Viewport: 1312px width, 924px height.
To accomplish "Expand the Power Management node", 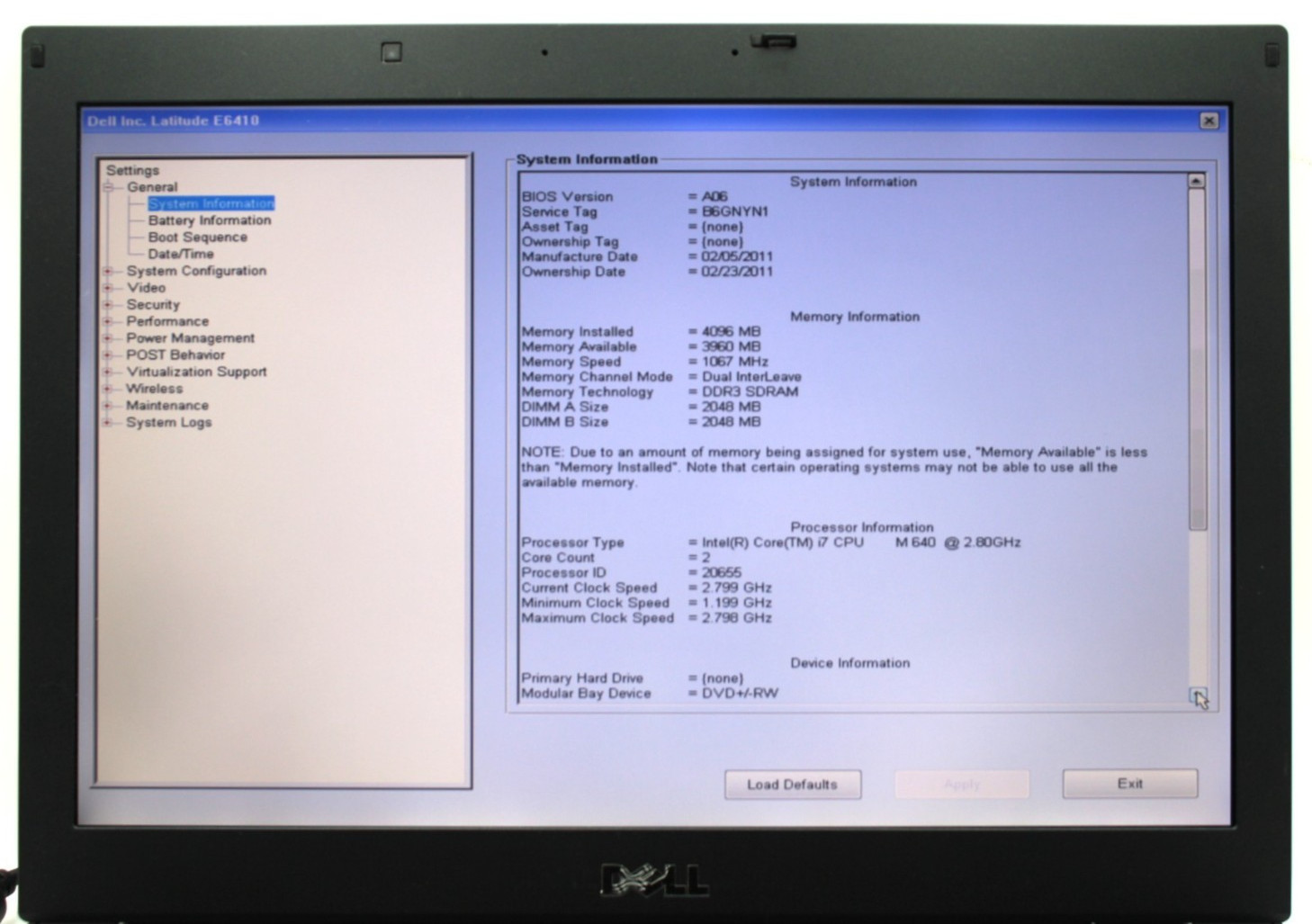I will pos(108,338).
